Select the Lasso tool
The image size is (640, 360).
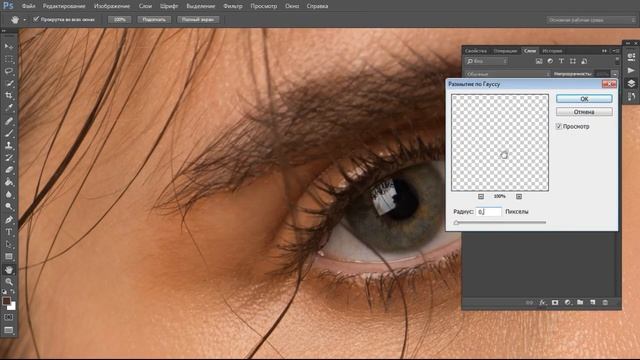click(x=9, y=71)
